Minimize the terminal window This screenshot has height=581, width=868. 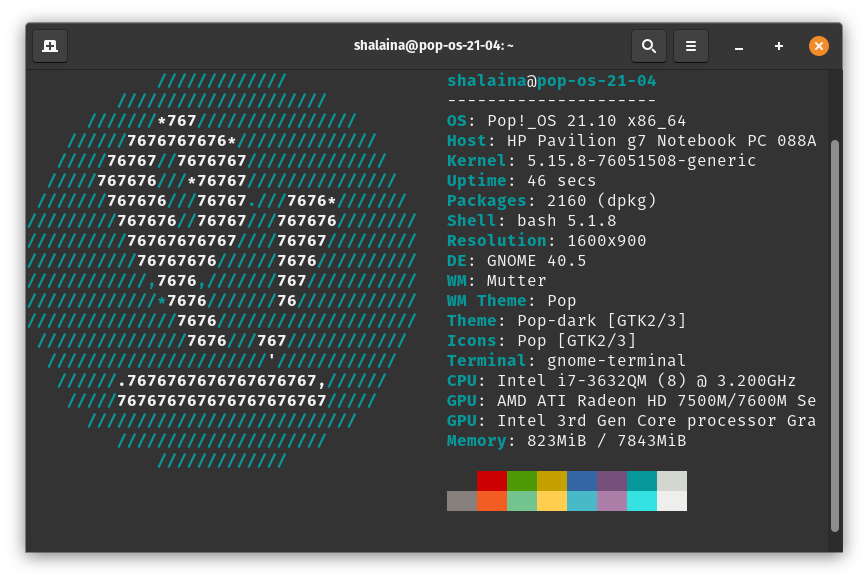(x=738, y=46)
